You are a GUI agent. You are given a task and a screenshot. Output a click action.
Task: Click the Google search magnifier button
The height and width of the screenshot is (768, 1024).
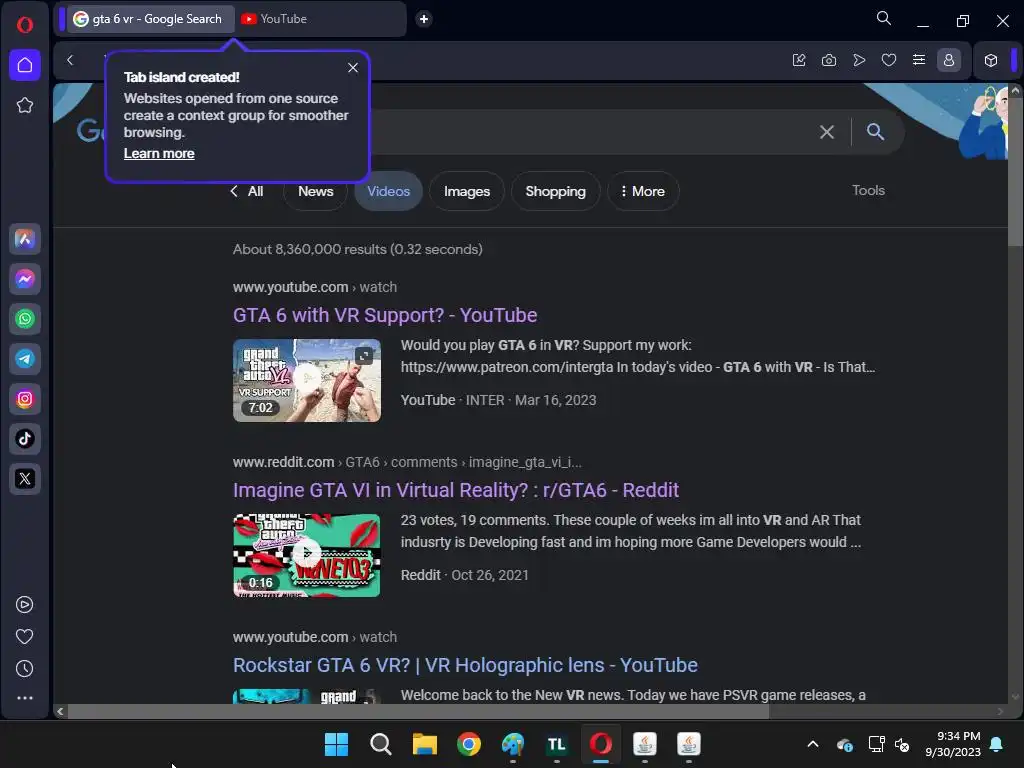tap(875, 132)
